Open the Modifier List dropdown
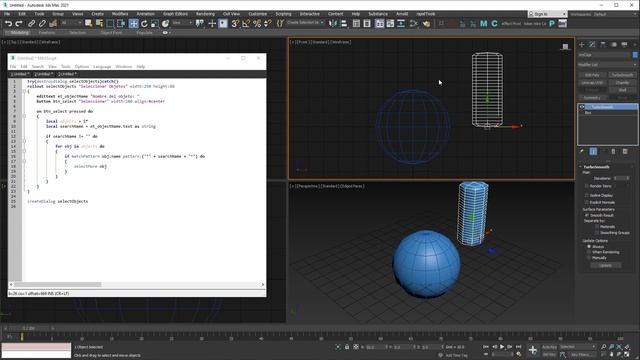Image resolution: width=640 pixels, height=360 pixels. pyautogui.click(x=607, y=65)
